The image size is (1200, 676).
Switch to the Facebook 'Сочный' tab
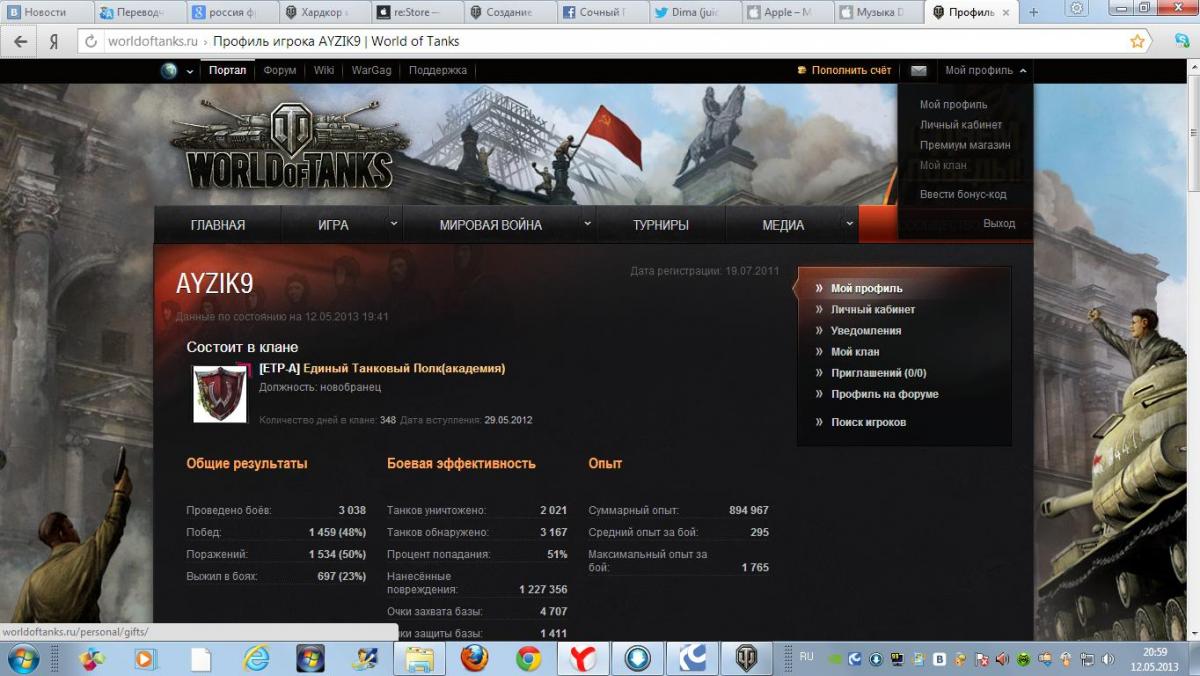coord(603,13)
